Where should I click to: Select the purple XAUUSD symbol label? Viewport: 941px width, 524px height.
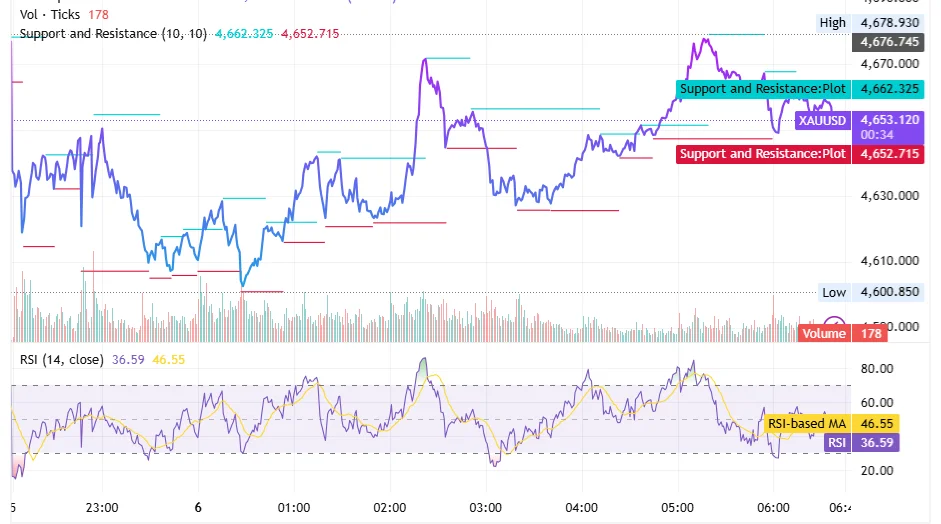[821, 121]
